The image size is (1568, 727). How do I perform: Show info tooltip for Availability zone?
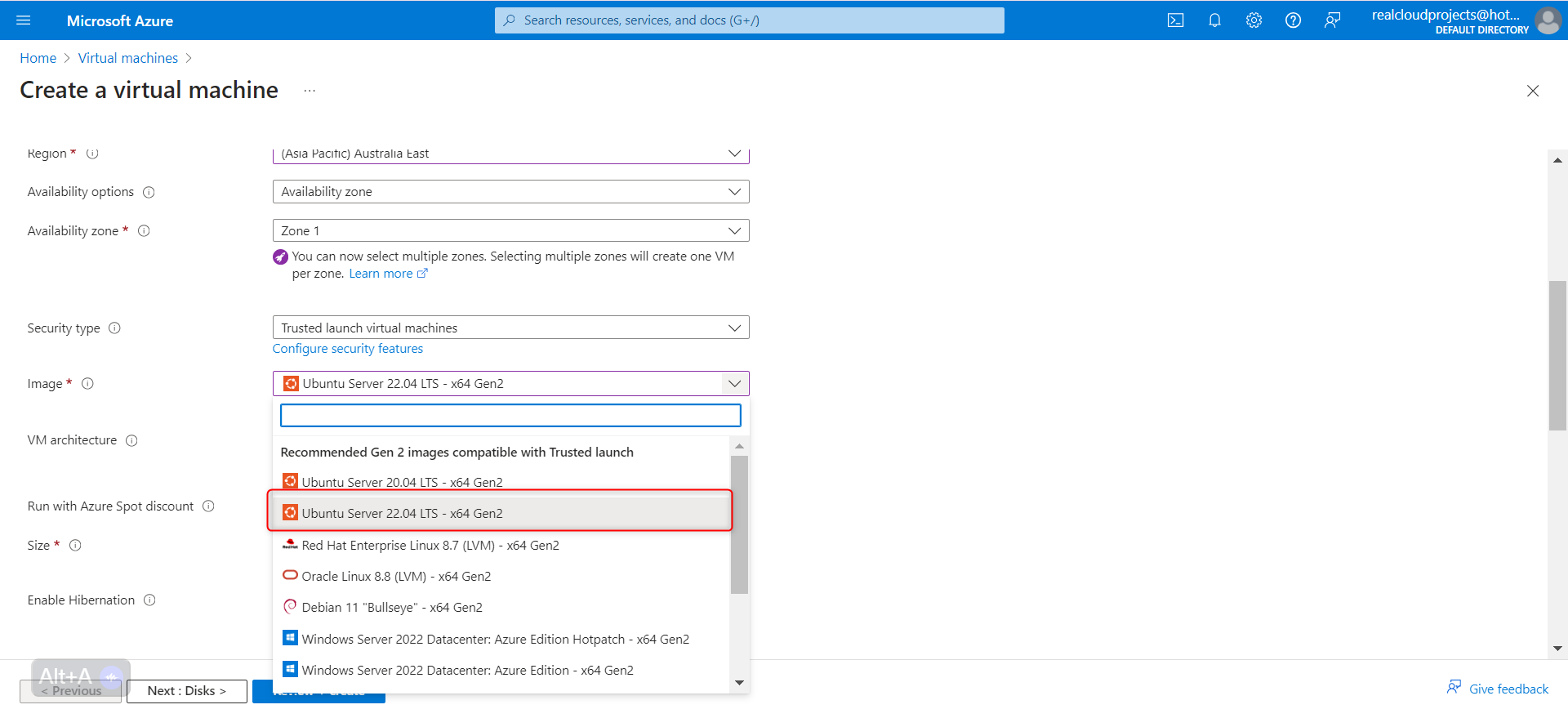click(x=144, y=231)
